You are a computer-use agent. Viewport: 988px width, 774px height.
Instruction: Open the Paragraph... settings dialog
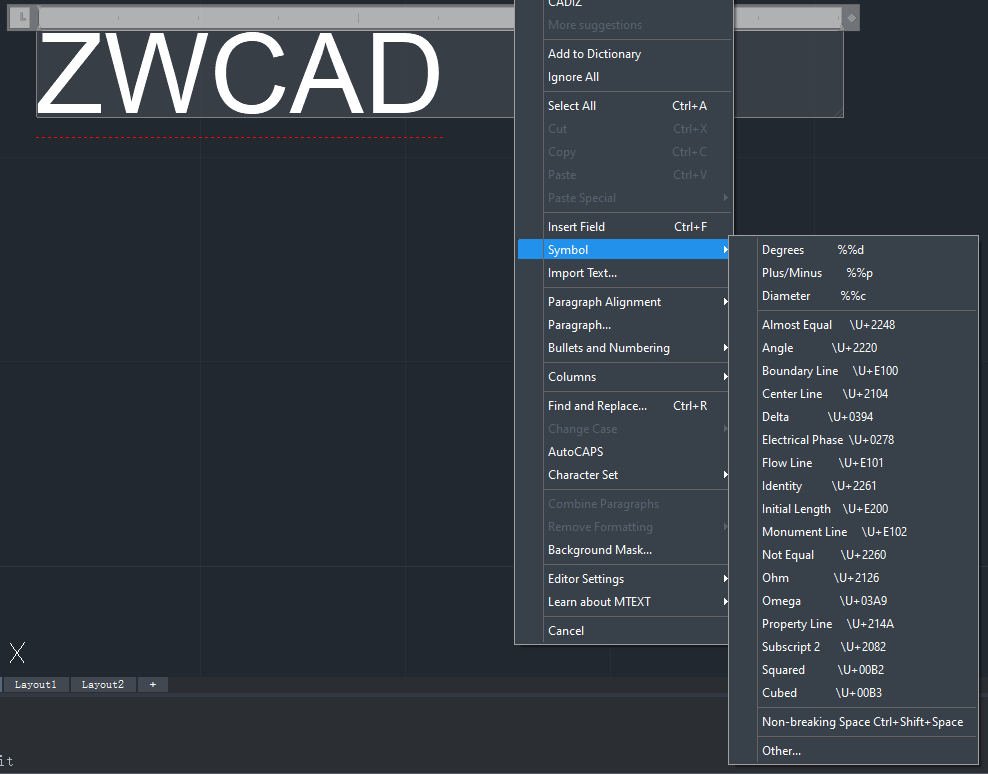624,325
